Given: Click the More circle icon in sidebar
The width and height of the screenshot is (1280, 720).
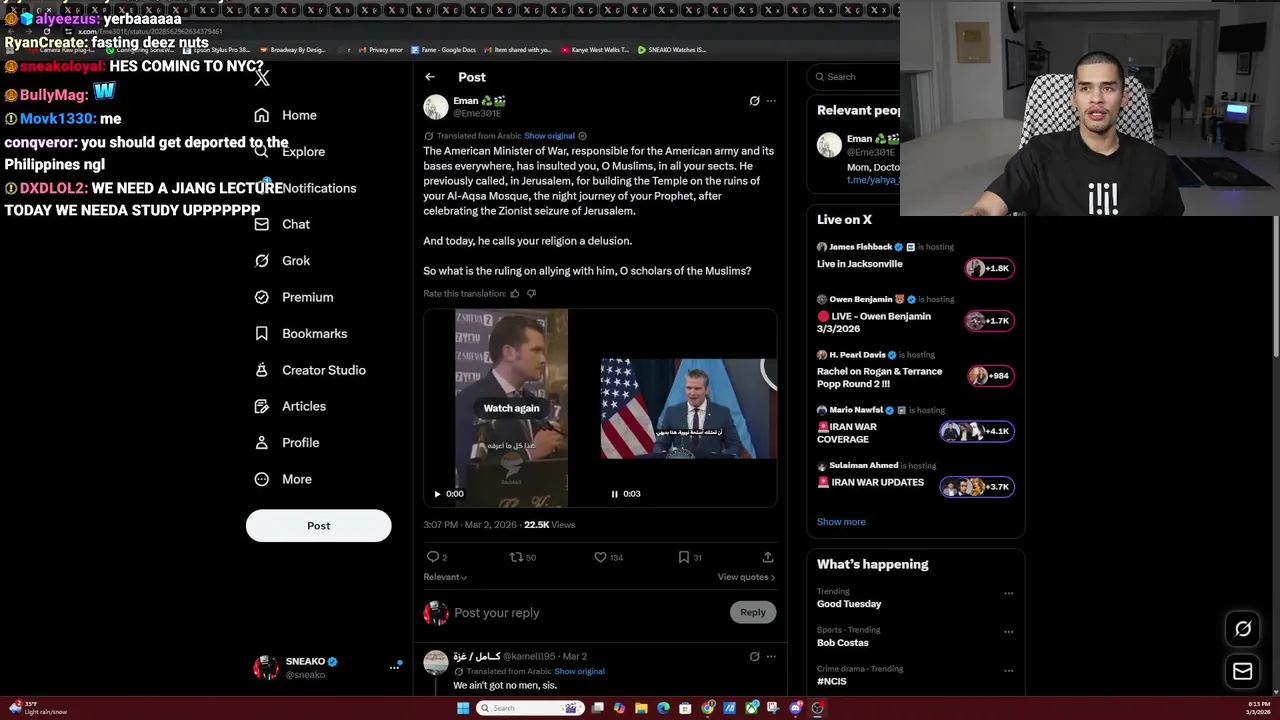Looking at the screenshot, I should point(262,479).
